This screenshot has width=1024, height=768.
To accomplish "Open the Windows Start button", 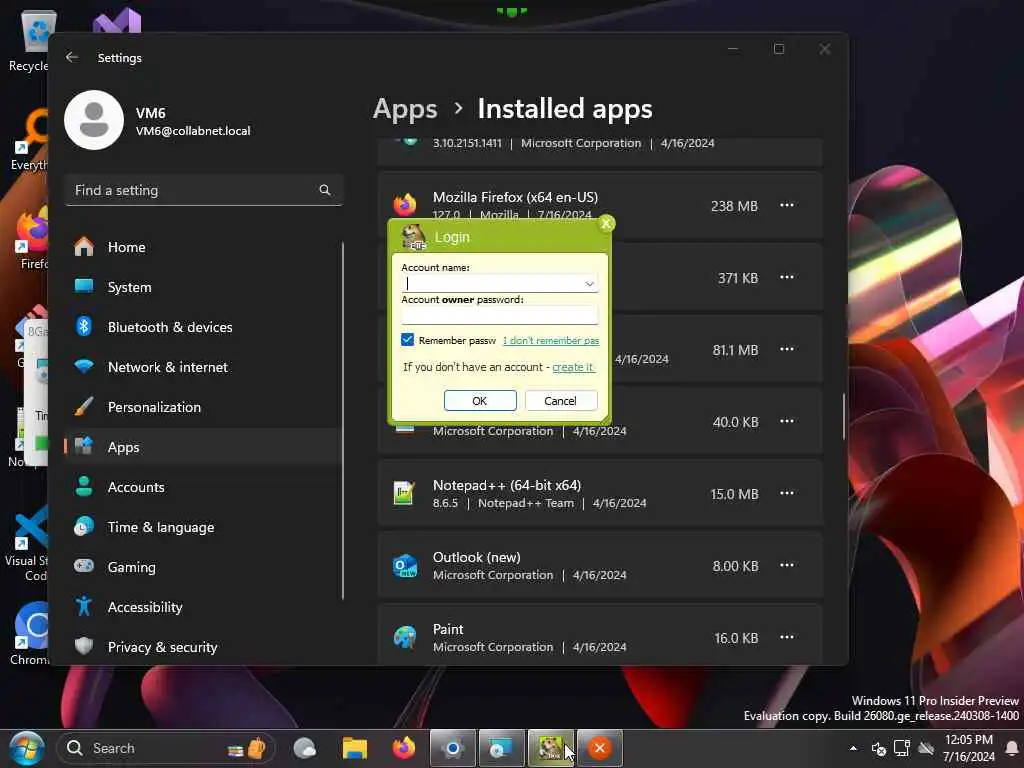I will 27,748.
